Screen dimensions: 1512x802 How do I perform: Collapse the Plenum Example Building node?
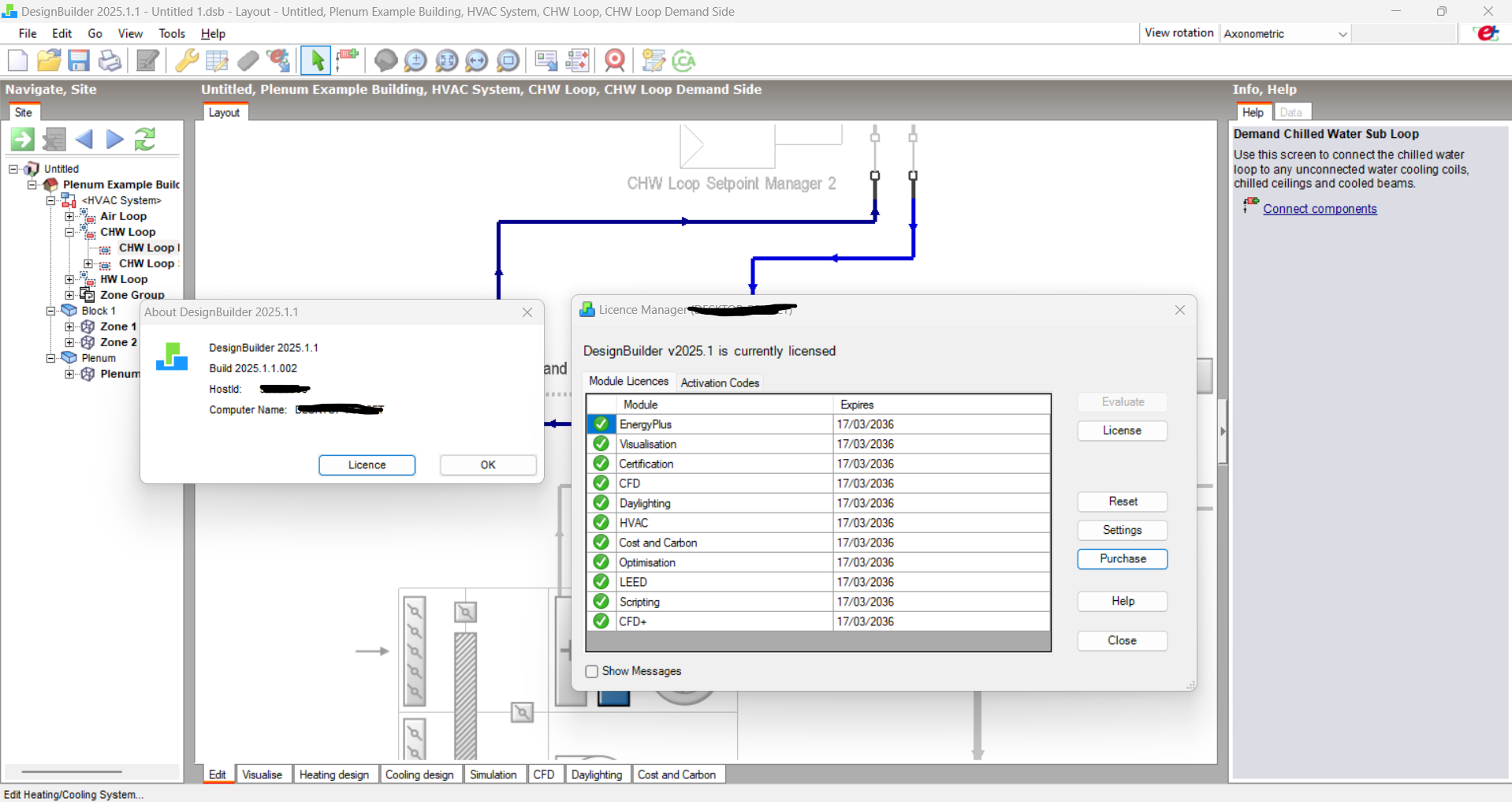coord(32,185)
